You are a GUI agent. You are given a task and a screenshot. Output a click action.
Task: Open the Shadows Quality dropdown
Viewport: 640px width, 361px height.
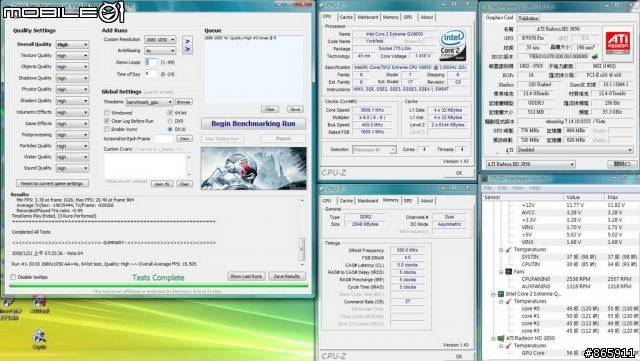pyautogui.click(x=72, y=78)
